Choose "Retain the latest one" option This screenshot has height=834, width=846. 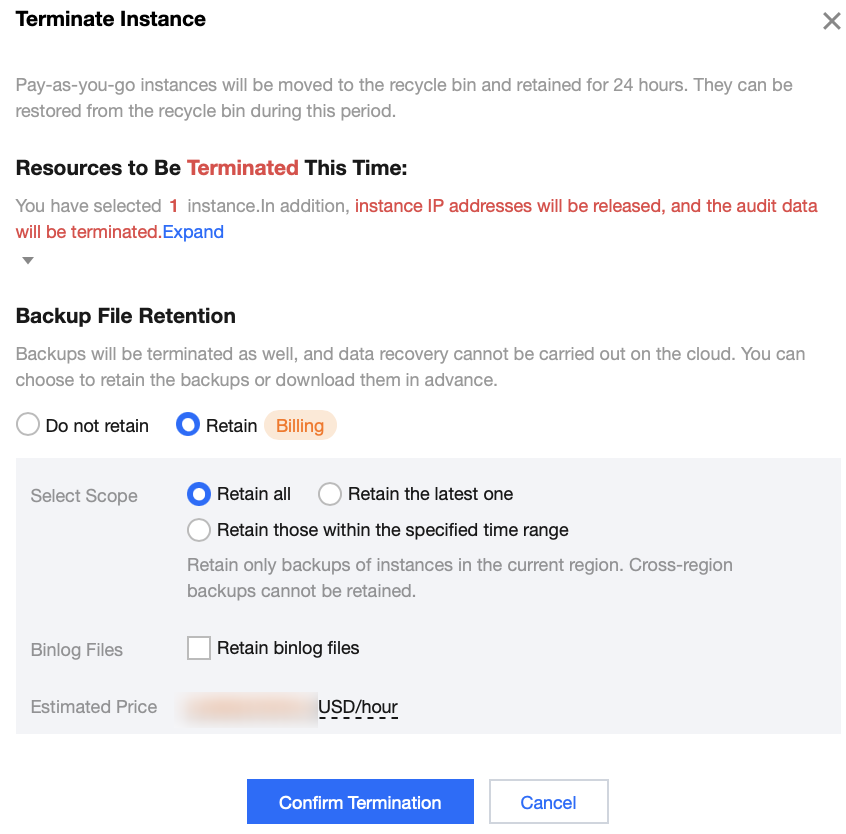coord(330,494)
